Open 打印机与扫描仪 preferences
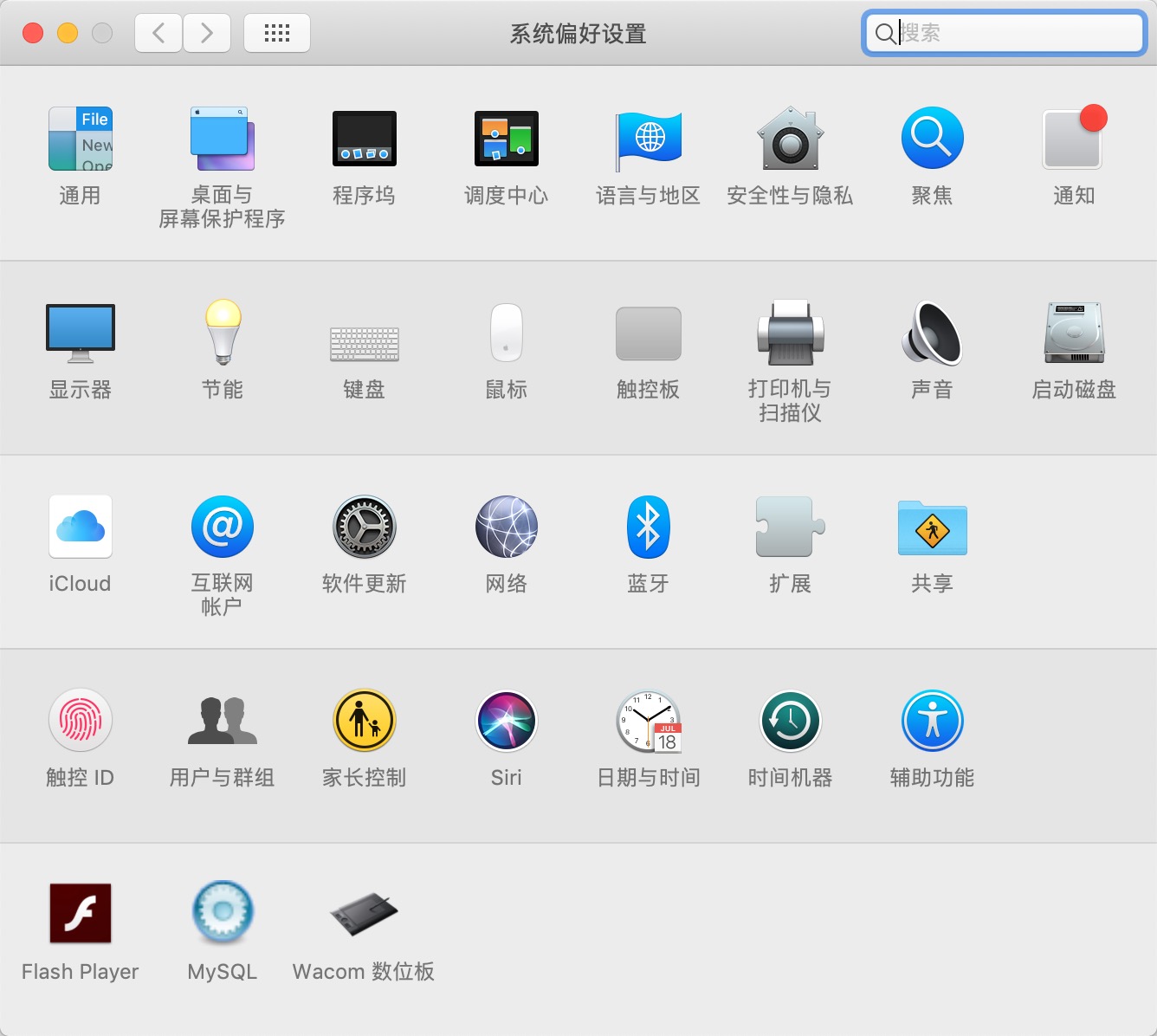Screen dimensions: 1157x1036 coord(791,333)
